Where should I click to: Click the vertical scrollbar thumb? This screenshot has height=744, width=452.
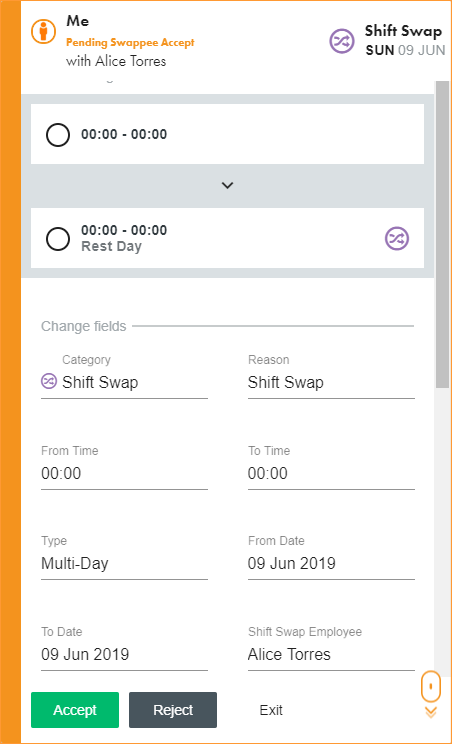[x=443, y=234]
